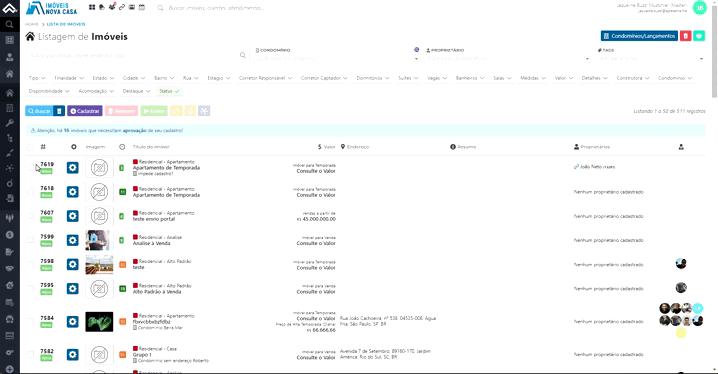
Task: Open the gear menu for property 7582
Action: pos(72,354)
